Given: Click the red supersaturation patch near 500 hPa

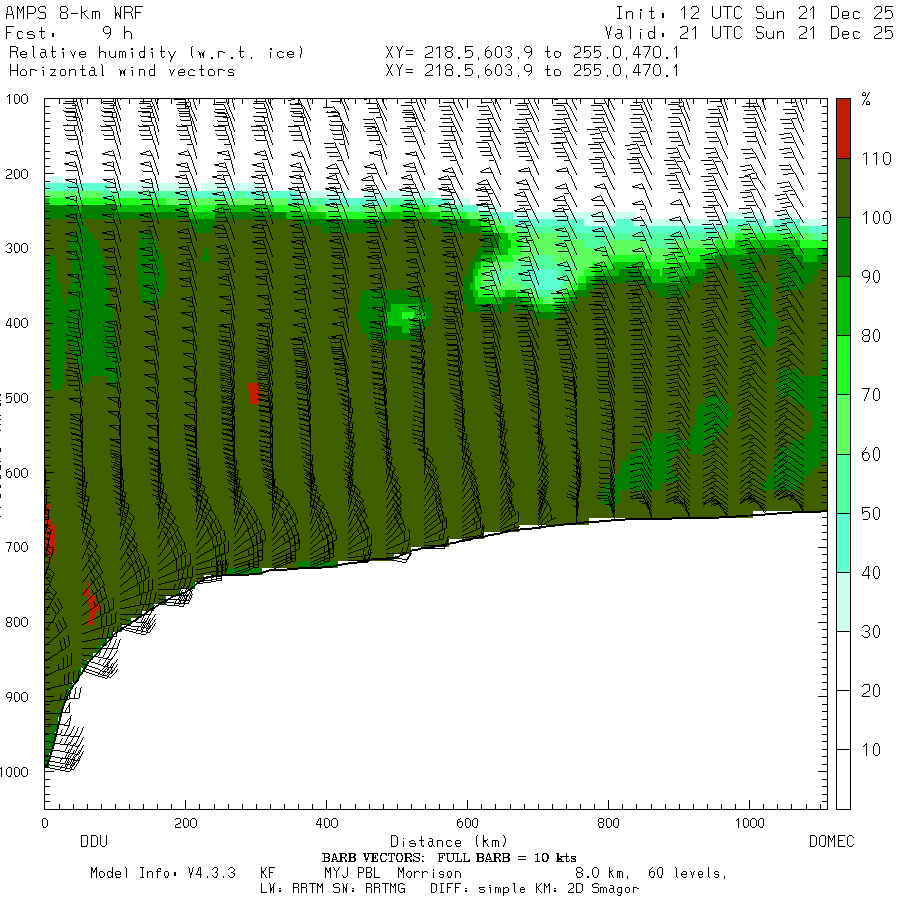Looking at the screenshot, I should click(254, 393).
